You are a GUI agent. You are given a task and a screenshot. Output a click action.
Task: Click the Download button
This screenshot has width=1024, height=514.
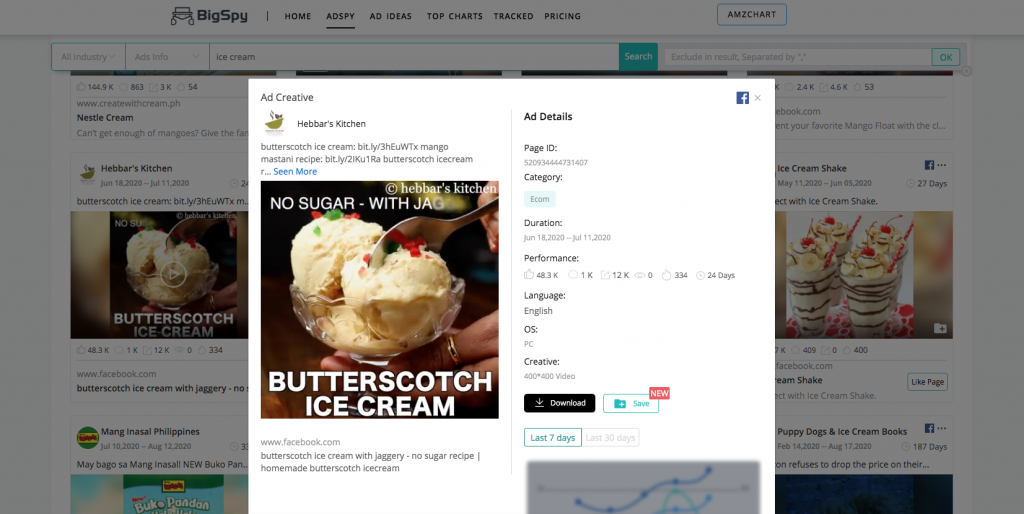click(x=560, y=403)
